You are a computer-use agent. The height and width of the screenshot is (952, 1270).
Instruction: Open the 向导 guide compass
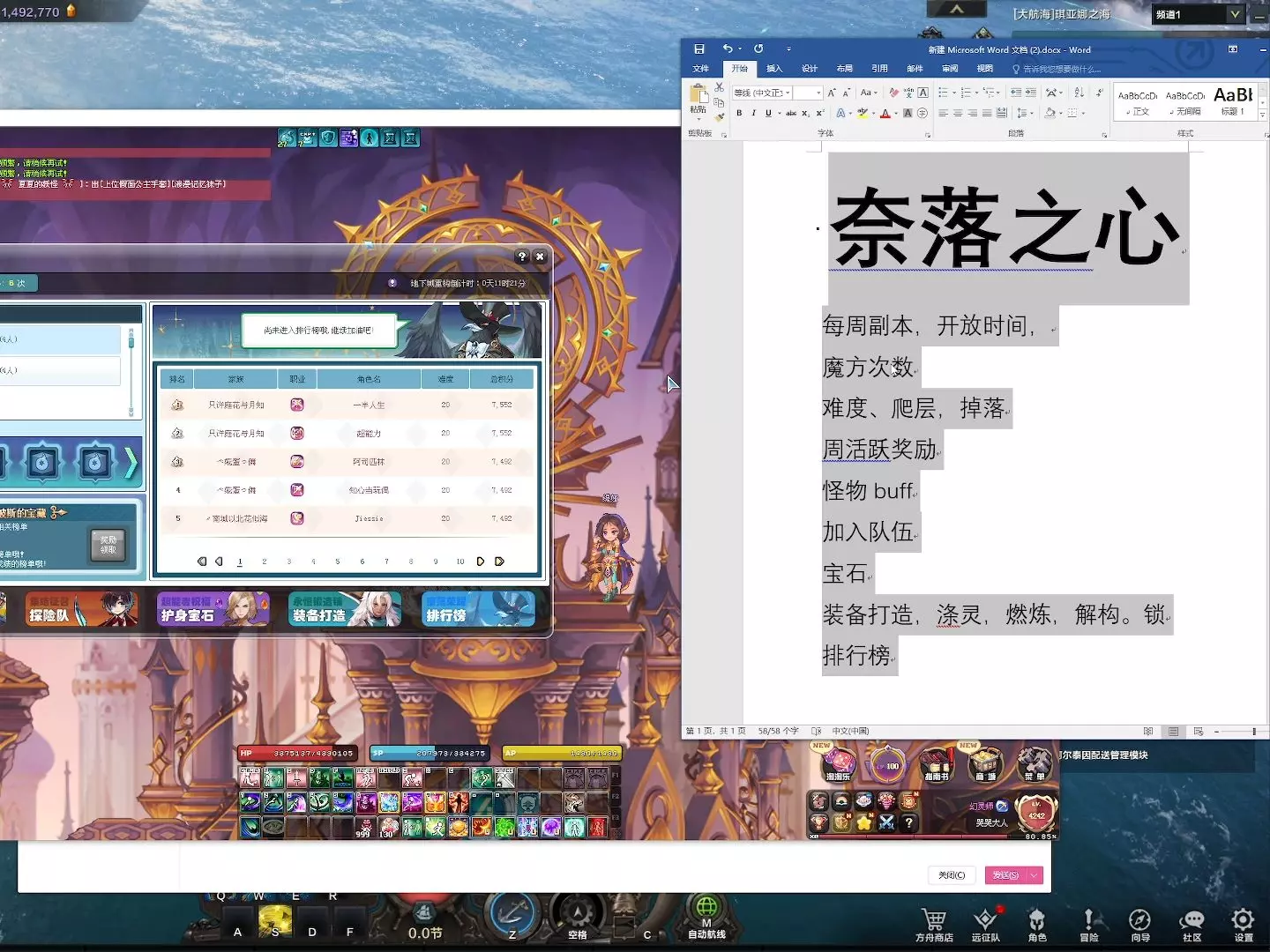click(x=1140, y=926)
